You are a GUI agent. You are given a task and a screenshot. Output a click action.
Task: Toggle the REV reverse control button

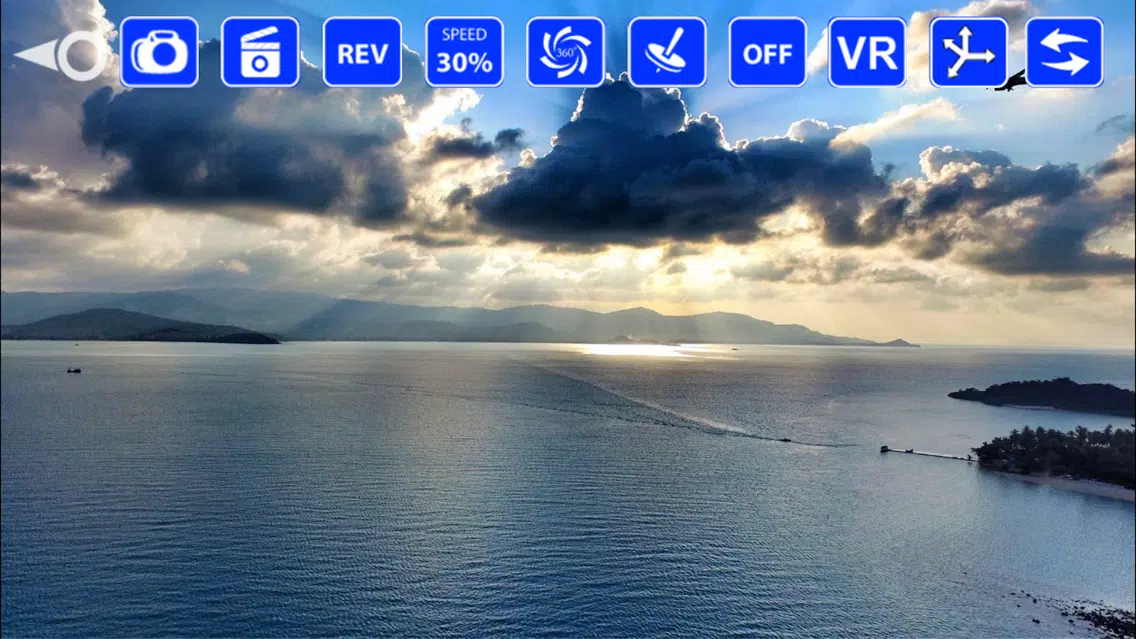(362, 52)
